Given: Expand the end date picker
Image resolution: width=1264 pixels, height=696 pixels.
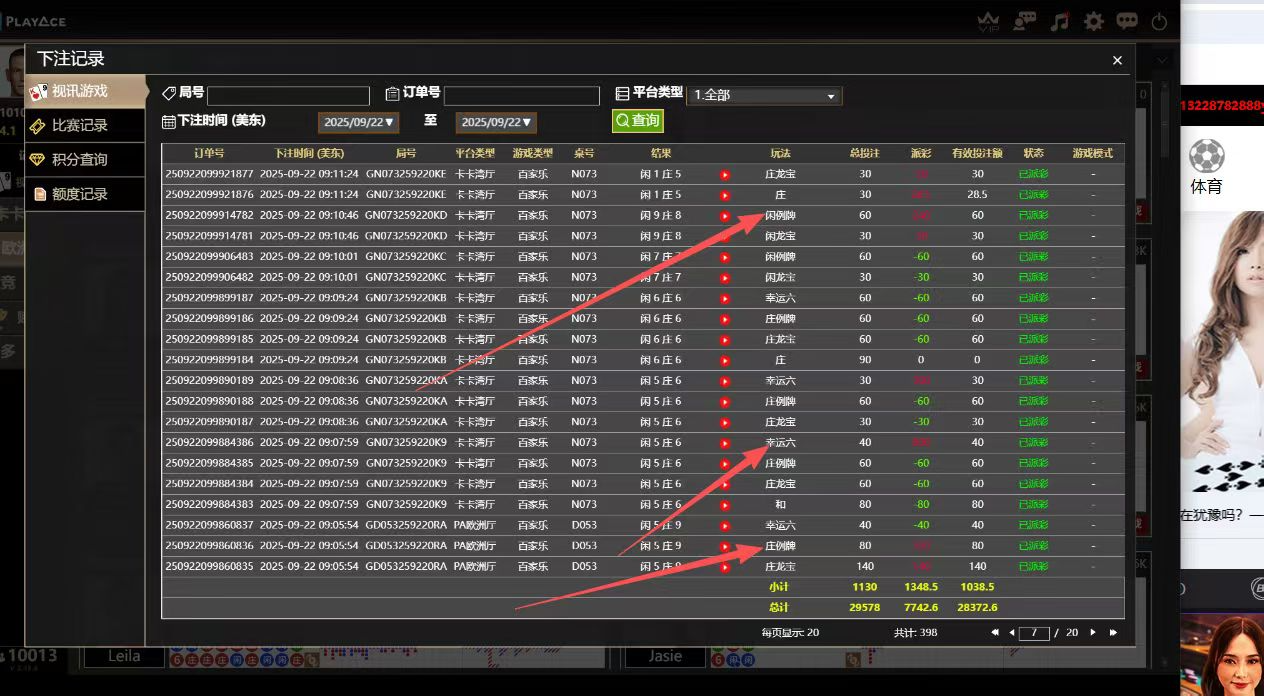Looking at the screenshot, I should [x=497, y=122].
